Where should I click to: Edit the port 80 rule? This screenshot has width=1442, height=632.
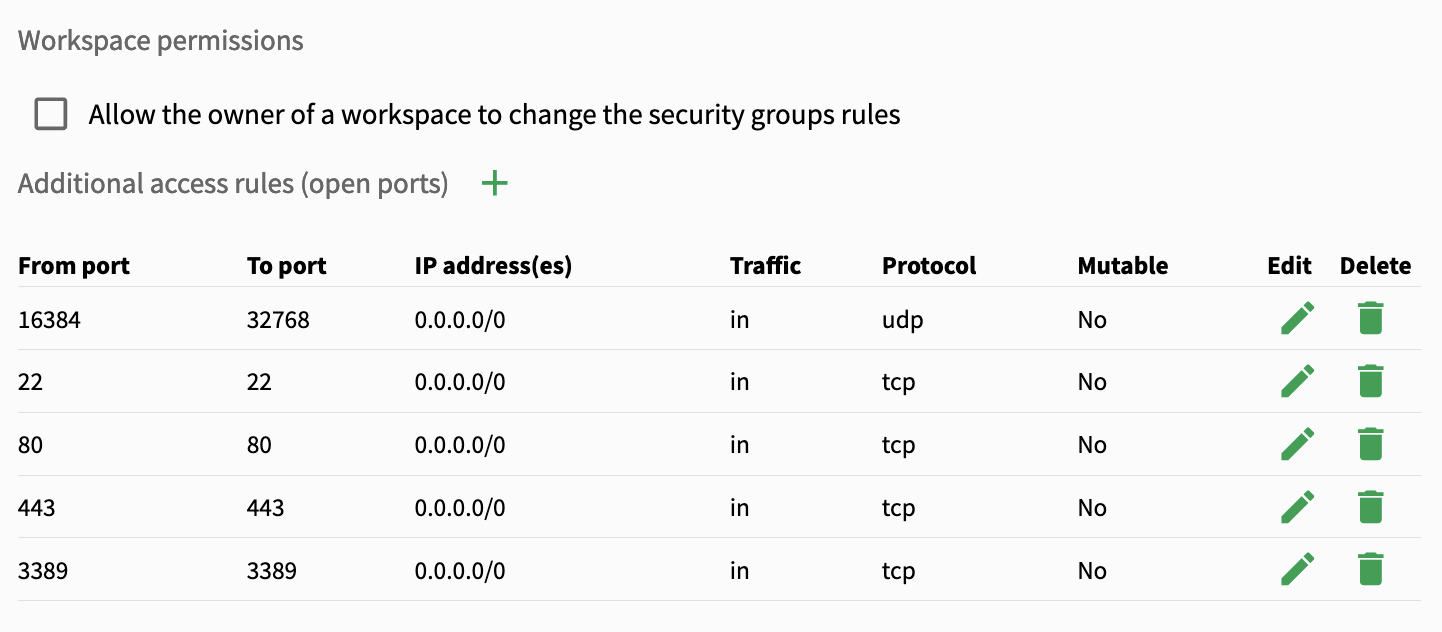(x=1297, y=445)
